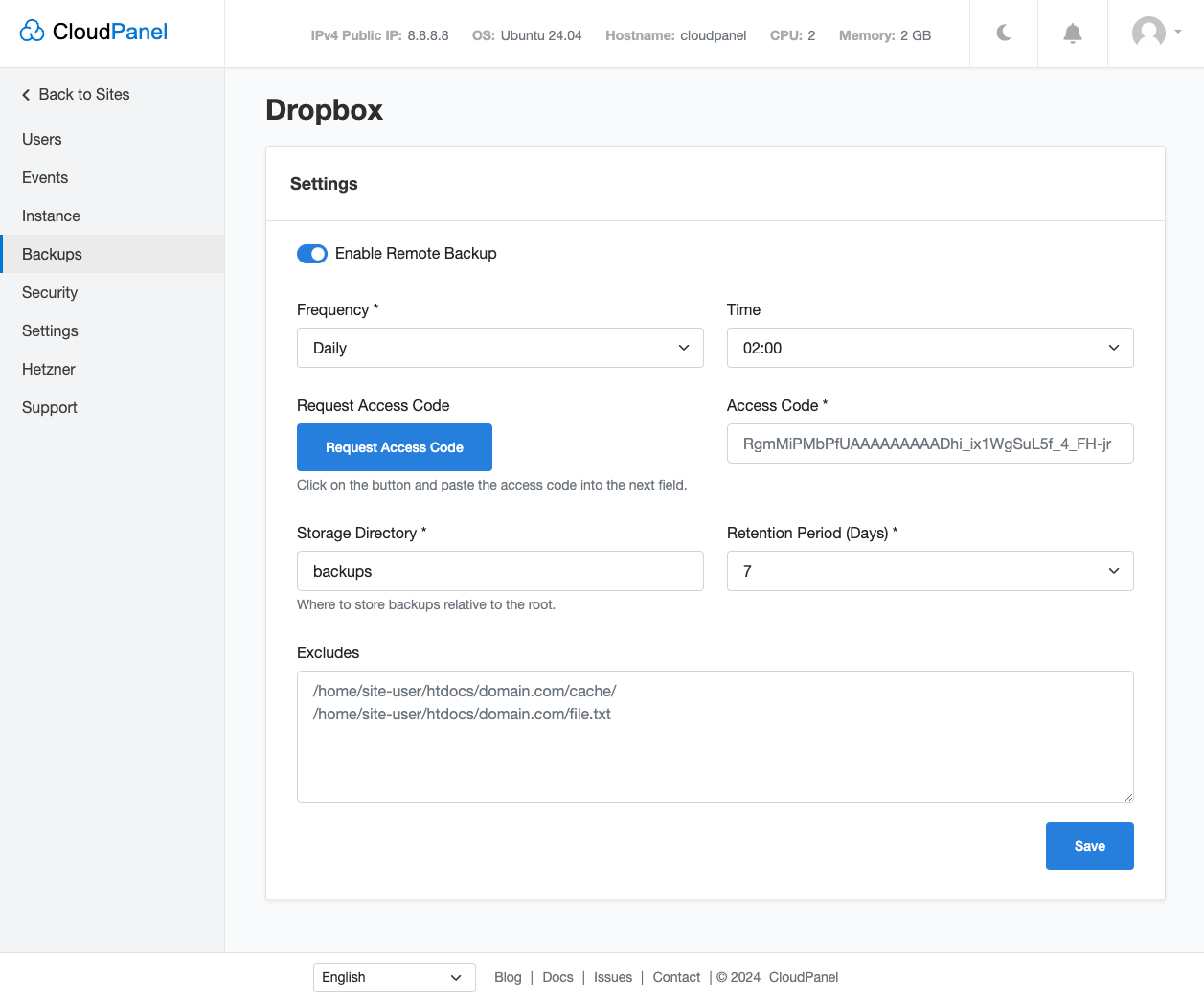Navigate to the Users page
Image resolution: width=1204 pixels, height=1002 pixels.
[x=41, y=139]
